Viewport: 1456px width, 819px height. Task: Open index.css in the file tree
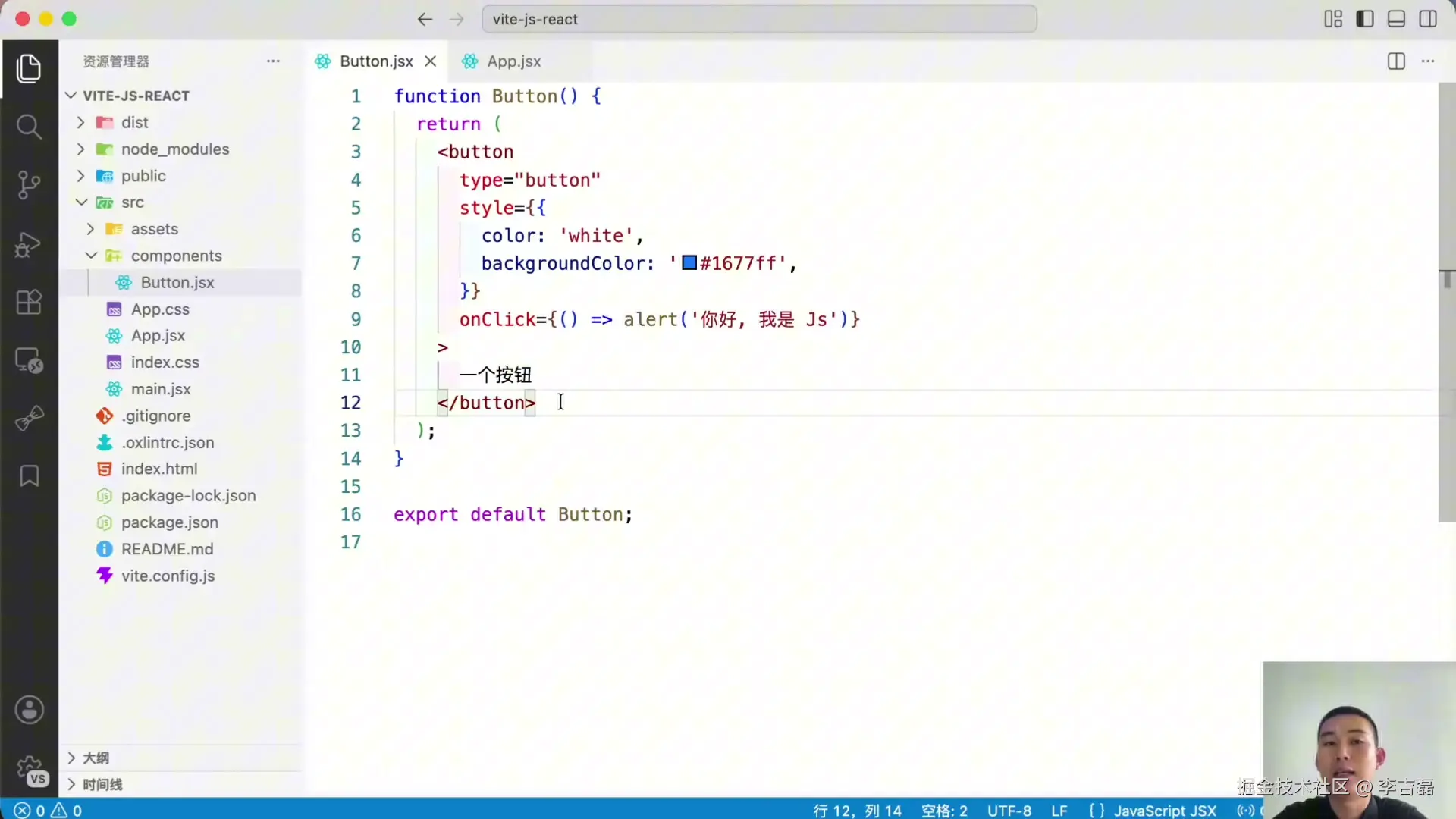coord(182,362)
